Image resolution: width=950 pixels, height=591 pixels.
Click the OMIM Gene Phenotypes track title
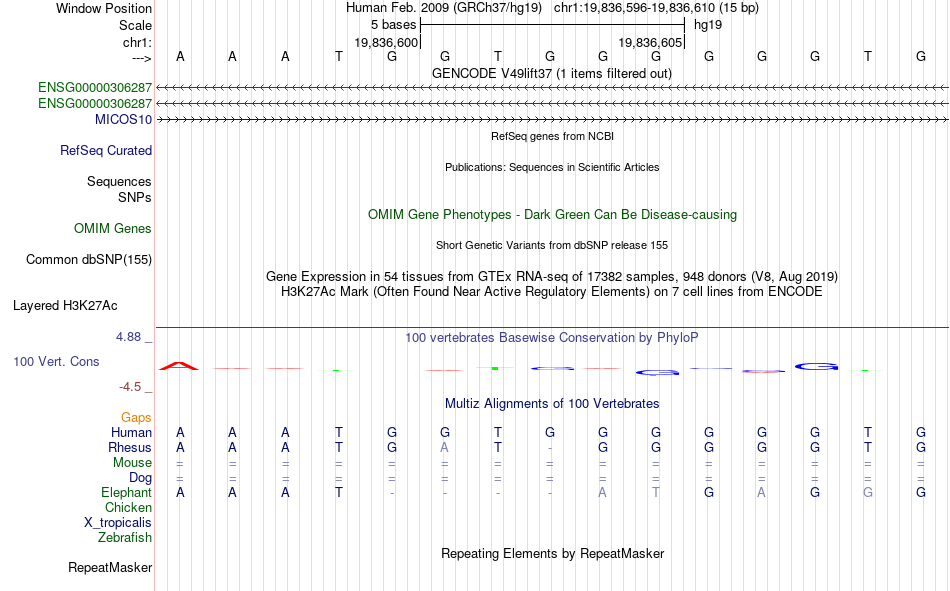click(x=552, y=215)
